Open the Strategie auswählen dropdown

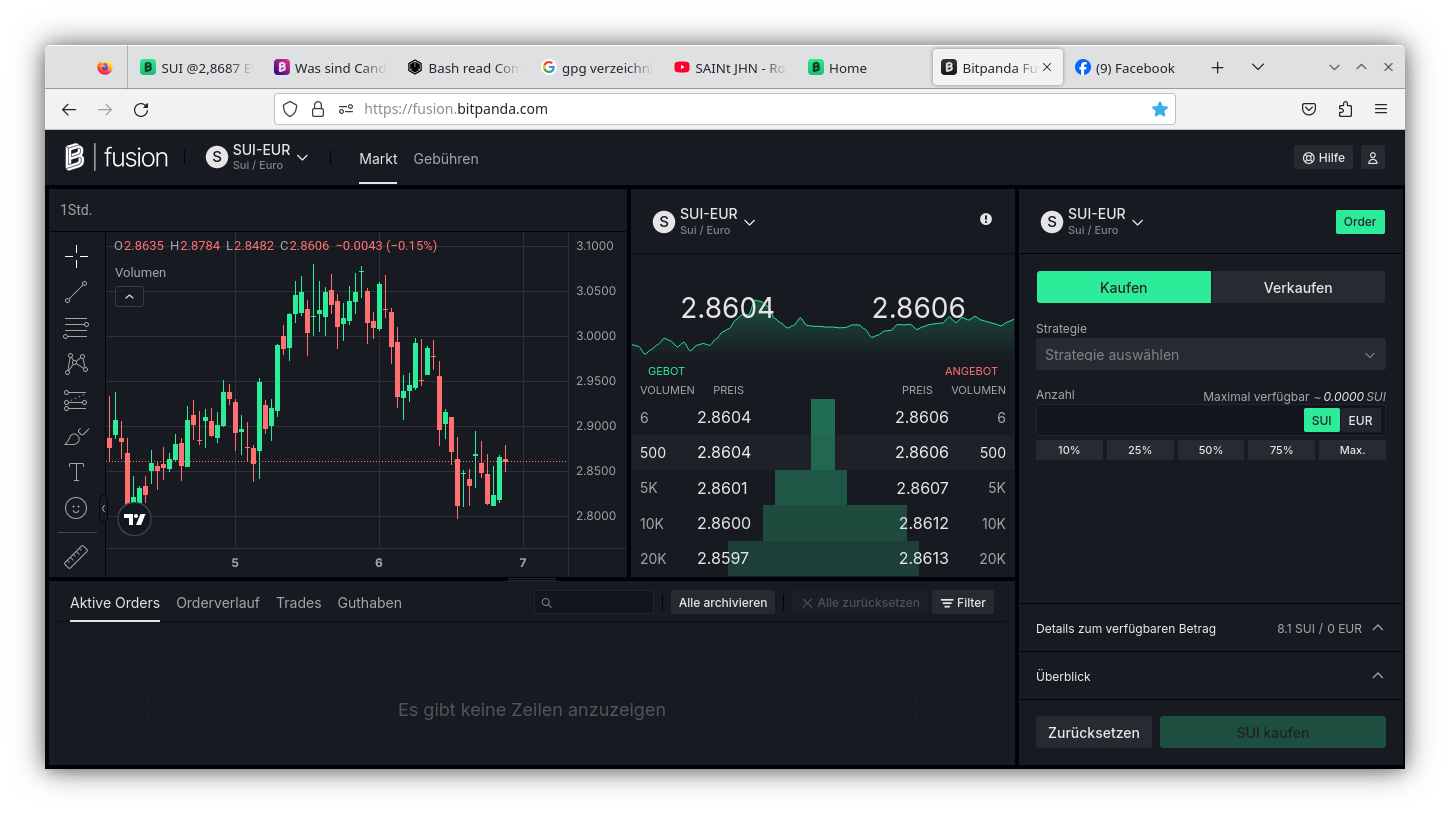tap(1210, 355)
